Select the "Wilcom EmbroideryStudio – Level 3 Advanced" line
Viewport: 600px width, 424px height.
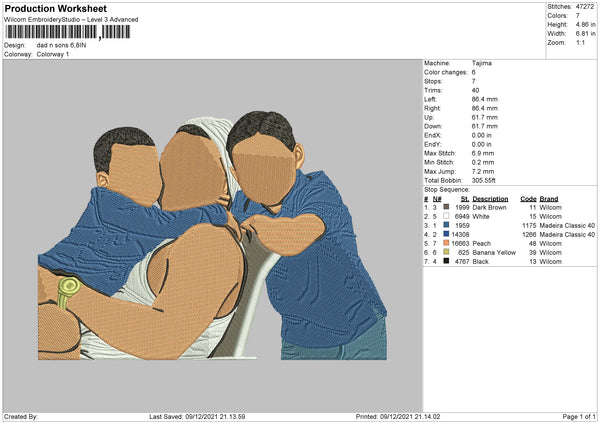click(71, 20)
